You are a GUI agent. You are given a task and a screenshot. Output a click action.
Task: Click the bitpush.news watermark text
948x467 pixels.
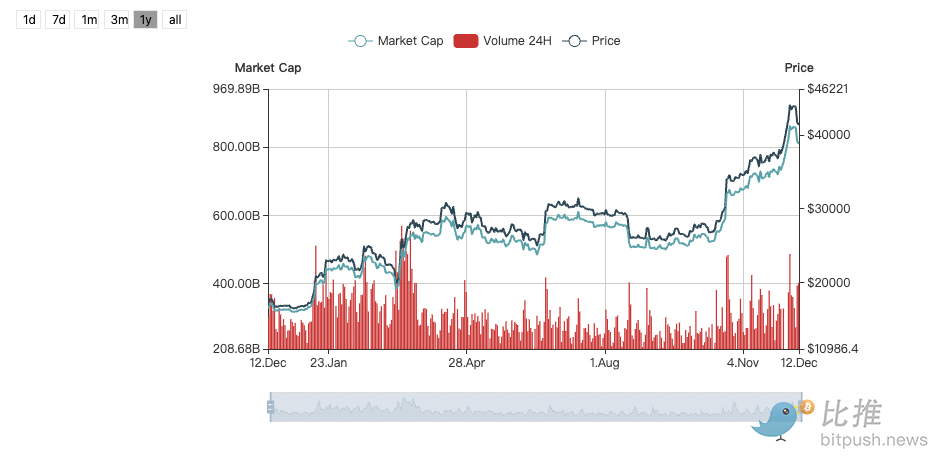873,440
